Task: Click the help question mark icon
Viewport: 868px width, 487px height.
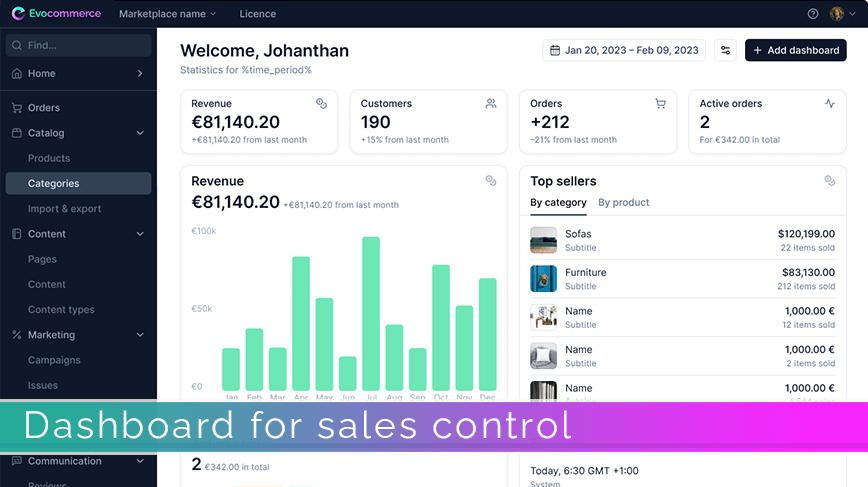Action: coord(813,14)
